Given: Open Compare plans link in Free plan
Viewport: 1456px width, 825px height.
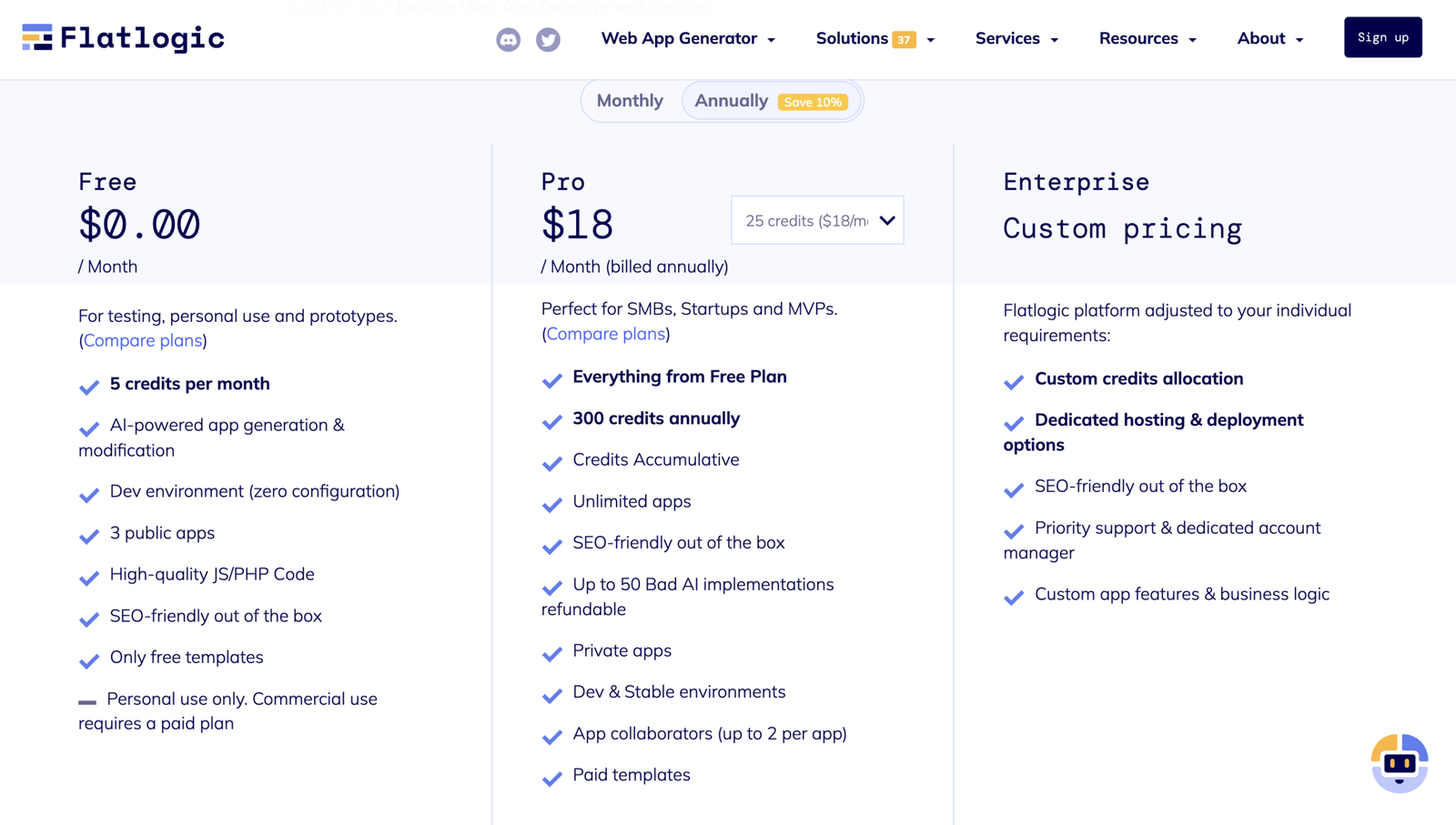Looking at the screenshot, I should (x=143, y=340).
